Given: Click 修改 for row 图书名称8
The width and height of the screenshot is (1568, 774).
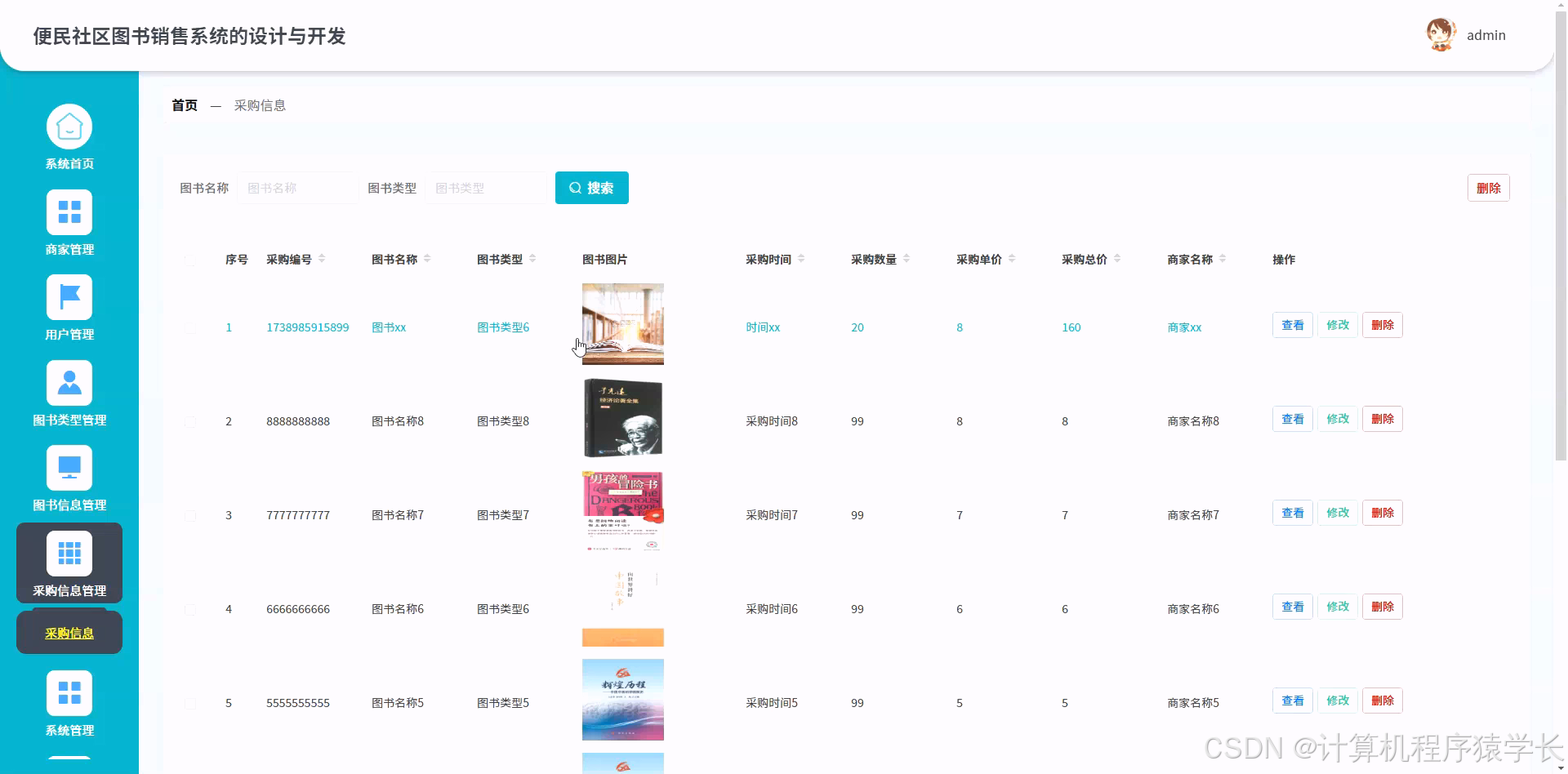Looking at the screenshot, I should [1338, 419].
